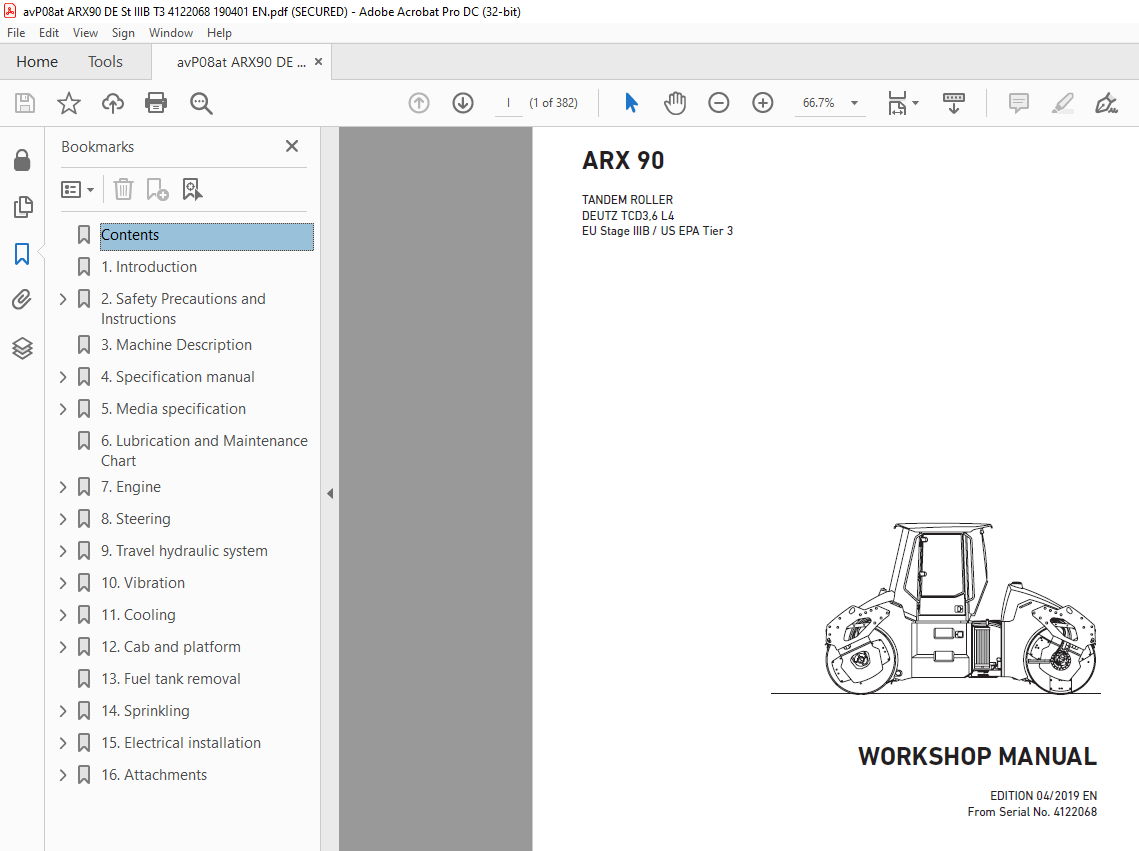Go to 7. Engine bookmark
The image size is (1139, 851).
click(x=131, y=487)
